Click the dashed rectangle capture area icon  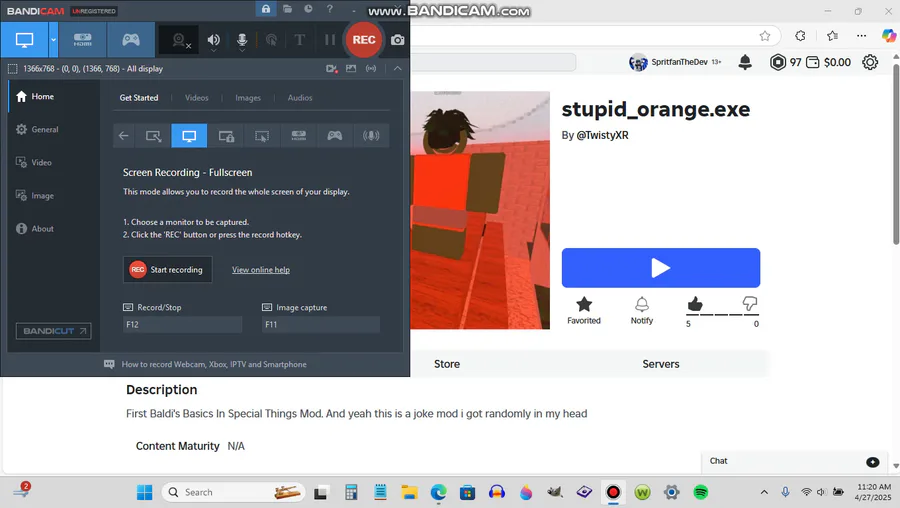pyautogui.click(x=12, y=69)
